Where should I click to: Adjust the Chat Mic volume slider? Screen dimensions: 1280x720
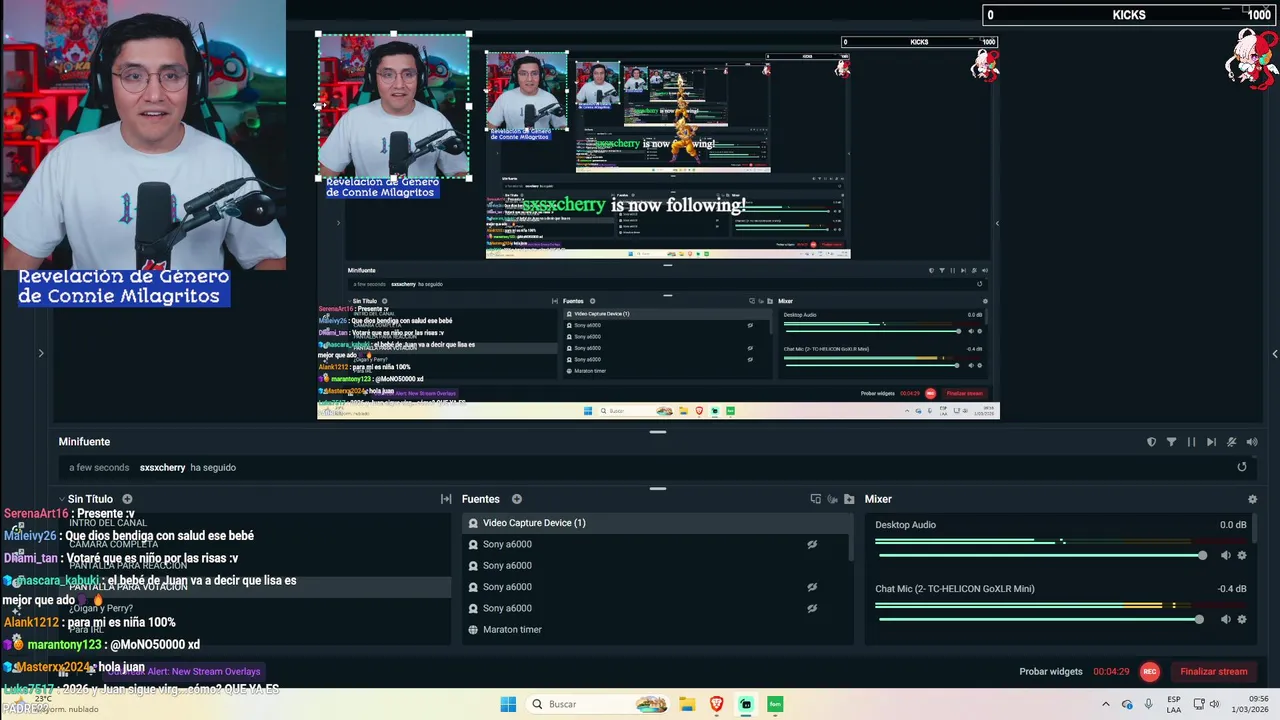(x=1040, y=619)
